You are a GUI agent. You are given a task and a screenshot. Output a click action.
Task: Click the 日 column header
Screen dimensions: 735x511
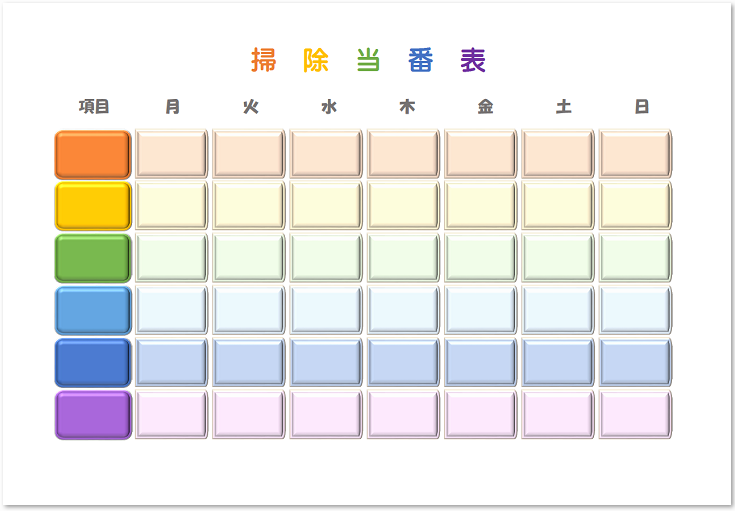coord(641,107)
